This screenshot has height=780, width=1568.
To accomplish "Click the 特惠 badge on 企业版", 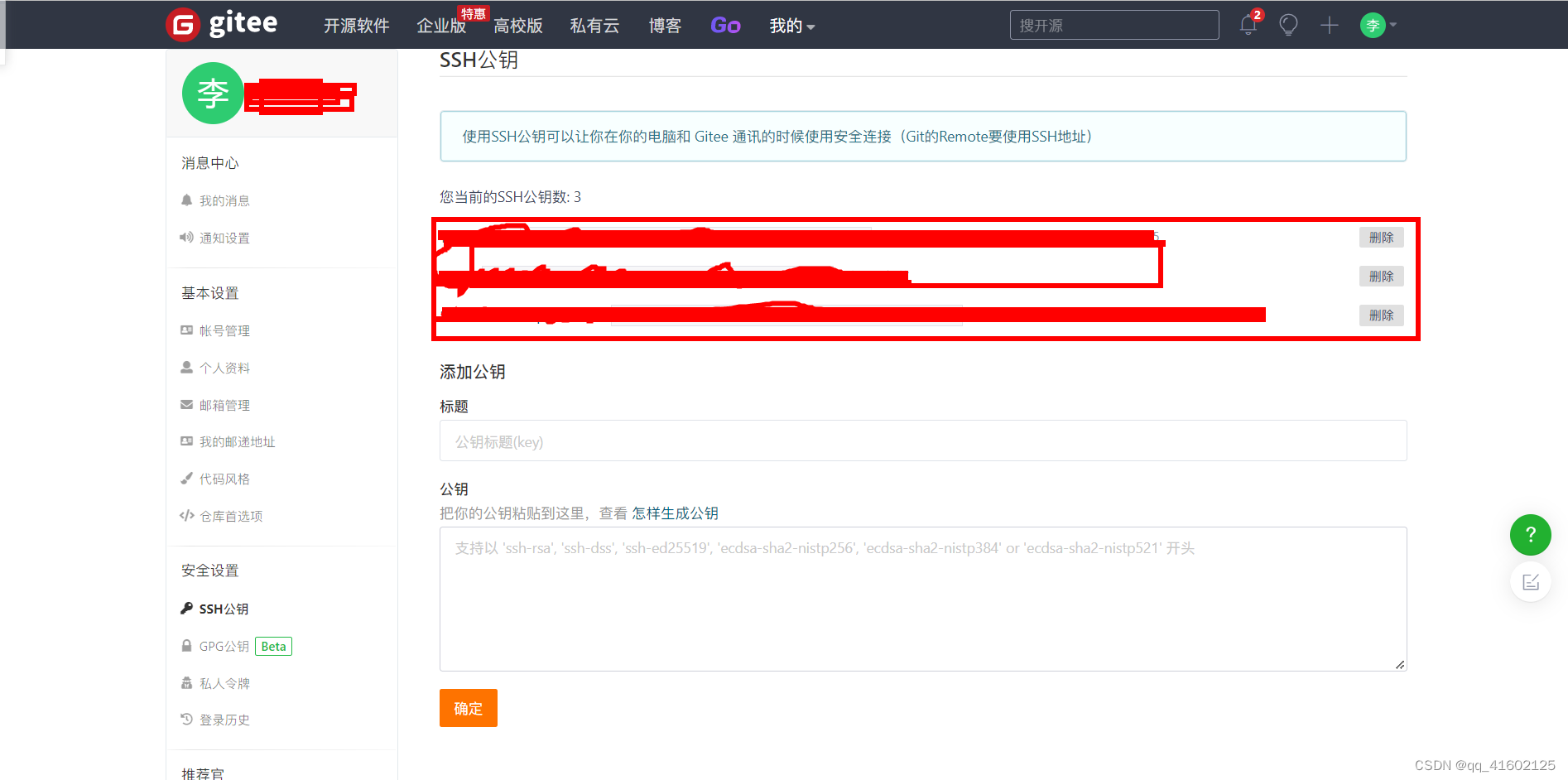I will pos(474,13).
